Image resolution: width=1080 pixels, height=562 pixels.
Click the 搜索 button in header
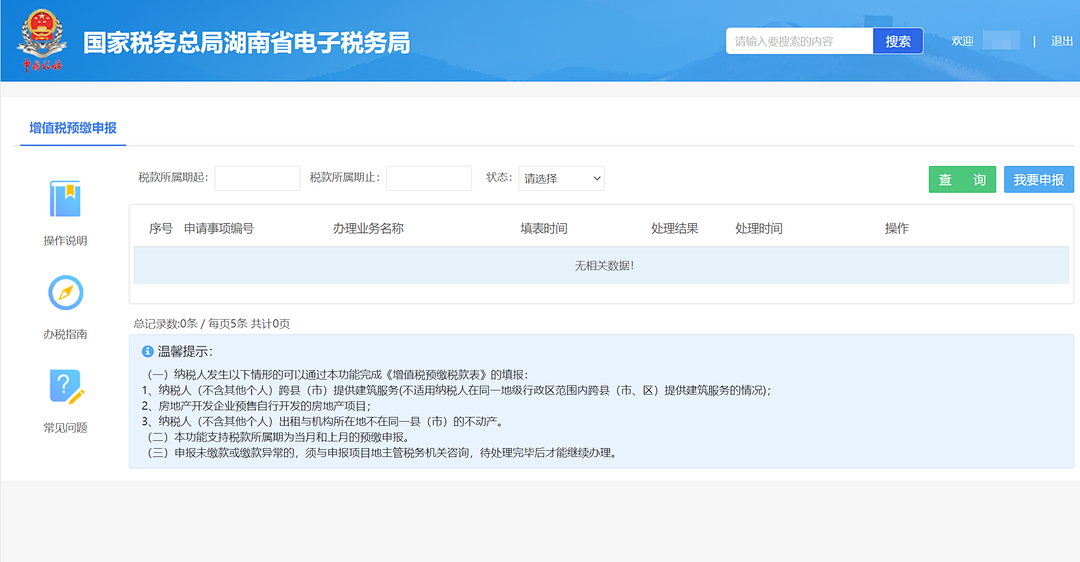click(897, 41)
